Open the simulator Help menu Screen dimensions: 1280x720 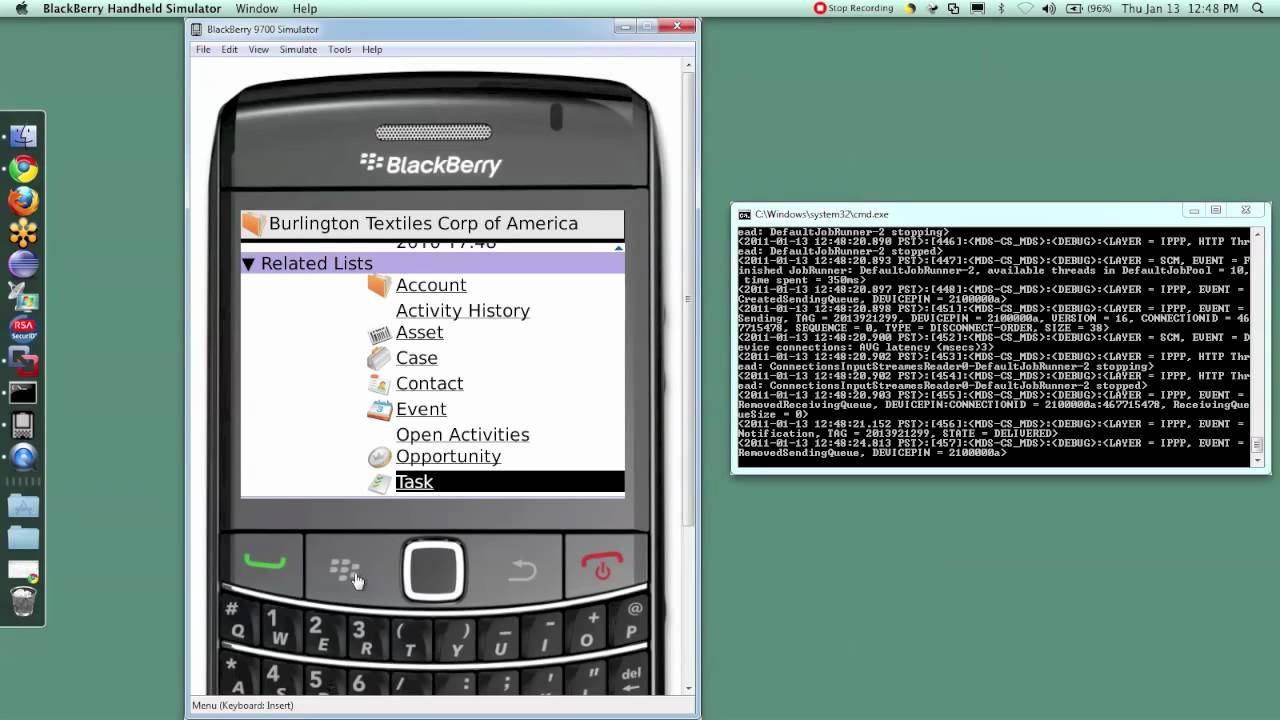point(372,49)
